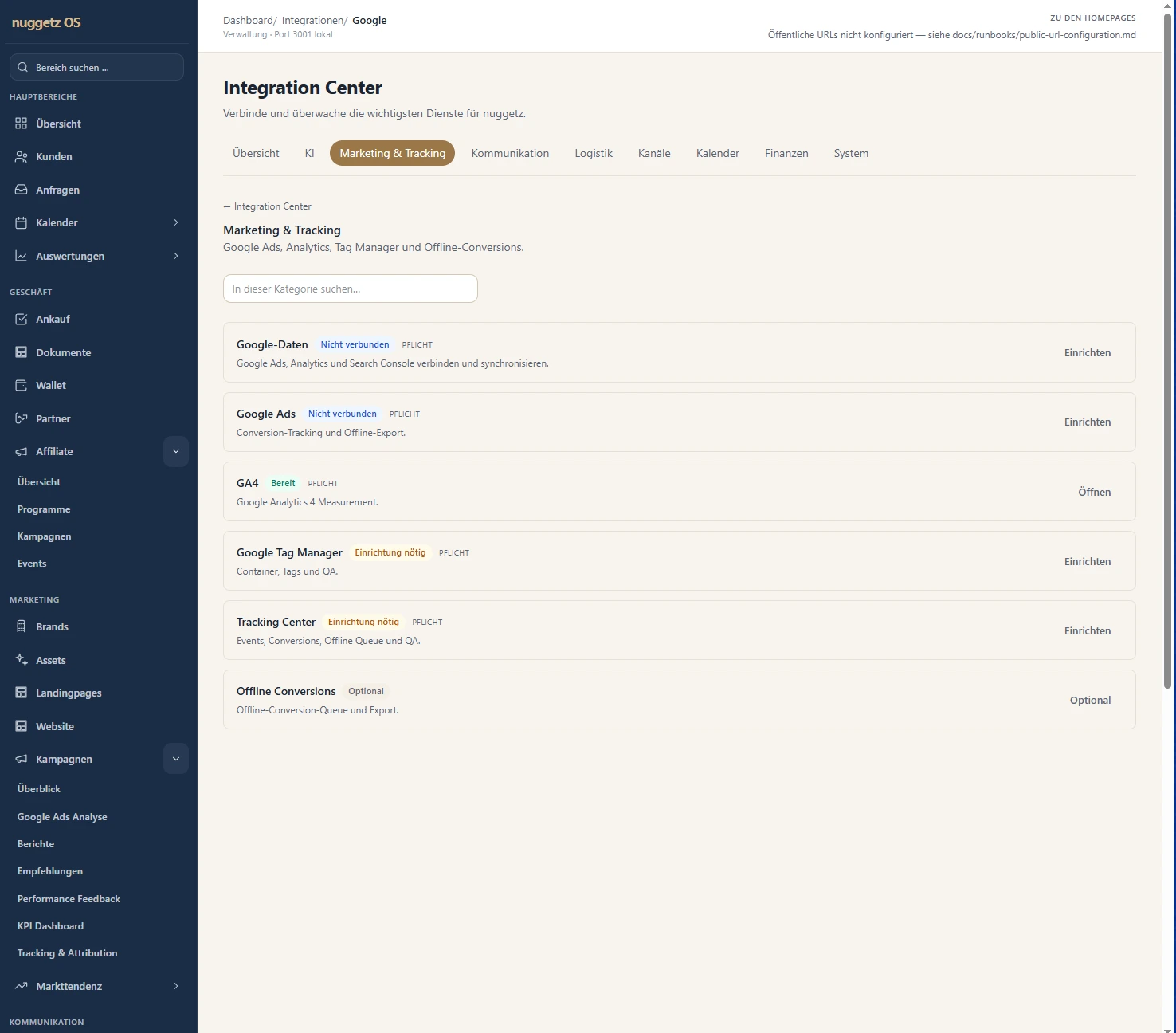Click the Kalender icon in the sidebar
This screenshot has width=1176, height=1033.
pyautogui.click(x=22, y=222)
